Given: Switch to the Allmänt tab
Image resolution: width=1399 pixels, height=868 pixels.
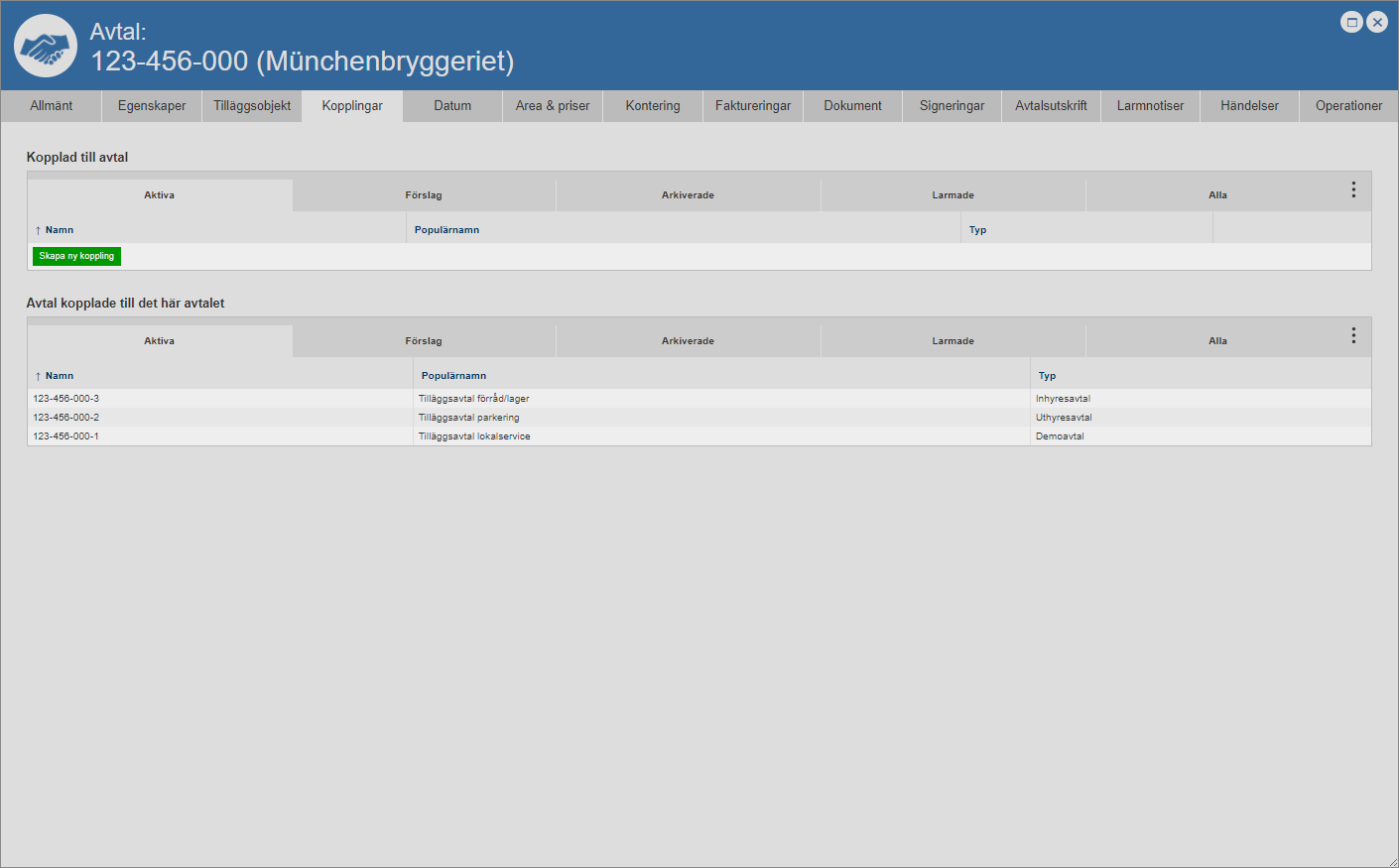Looking at the screenshot, I should tap(52, 106).
